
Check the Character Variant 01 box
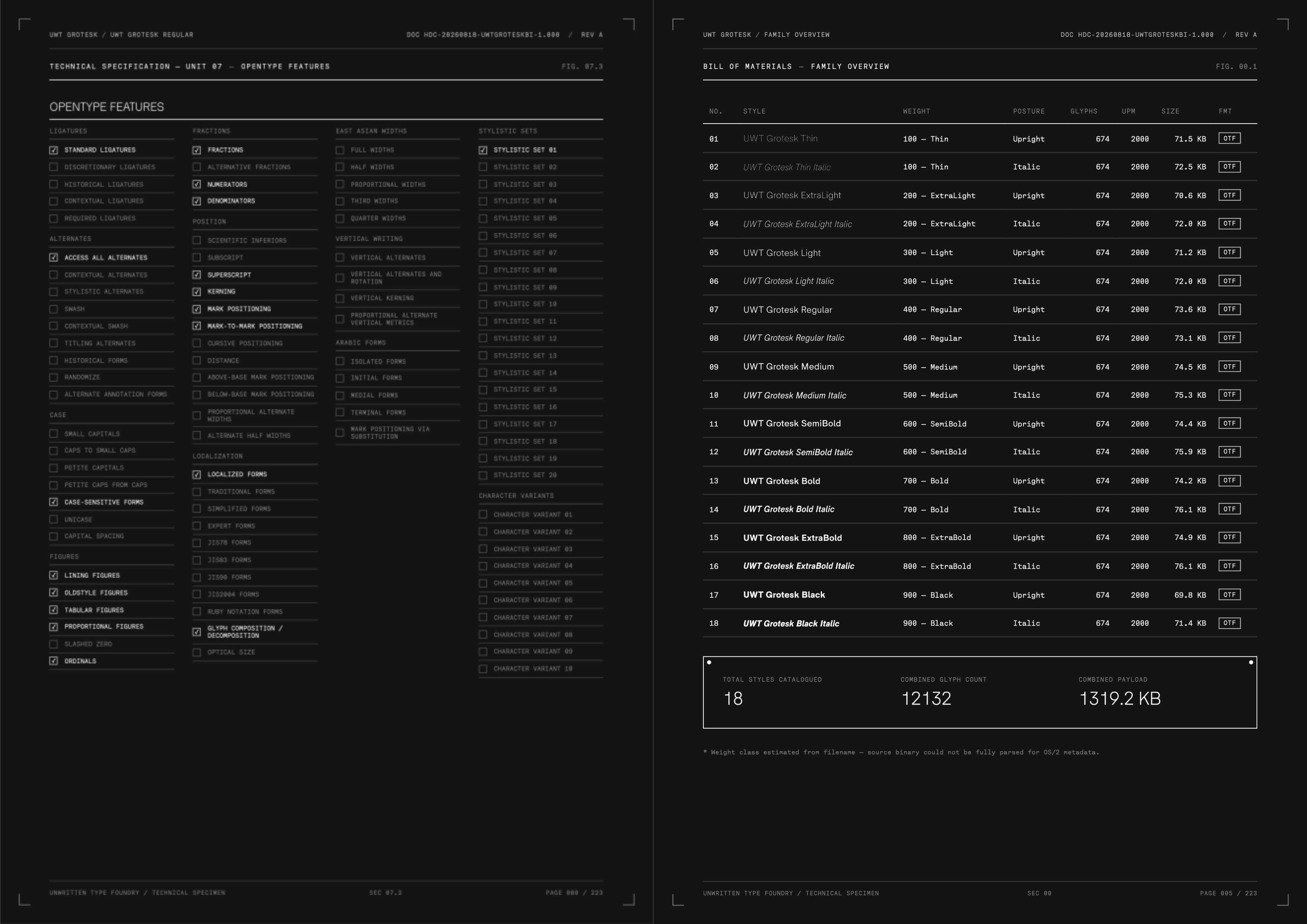[x=483, y=515]
